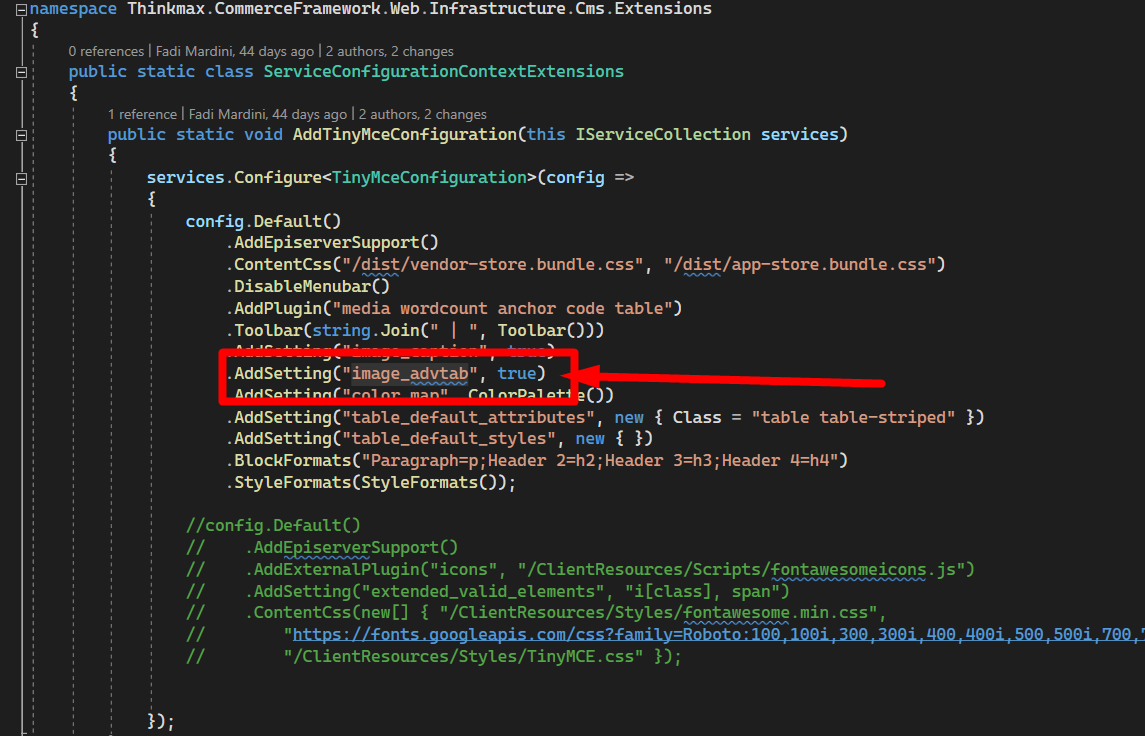The width and height of the screenshot is (1145, 736).
Task: Click the StyleFormats() argument call
Action: 432,482
